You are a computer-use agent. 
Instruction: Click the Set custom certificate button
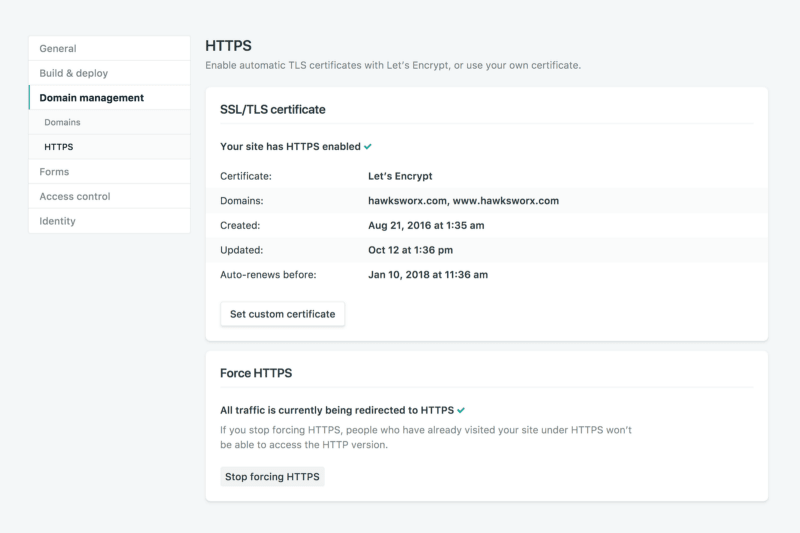(x=283, y=314)
